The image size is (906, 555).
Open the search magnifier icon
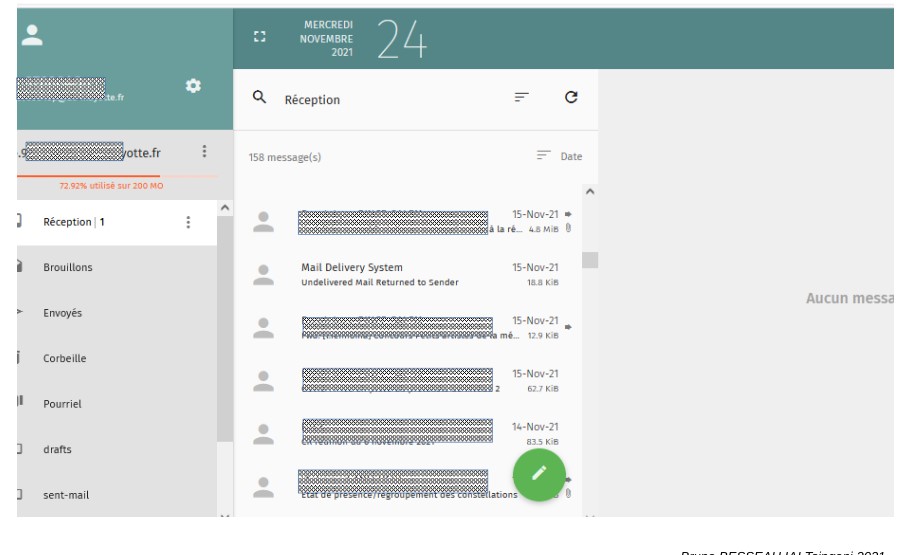point(259,97)
